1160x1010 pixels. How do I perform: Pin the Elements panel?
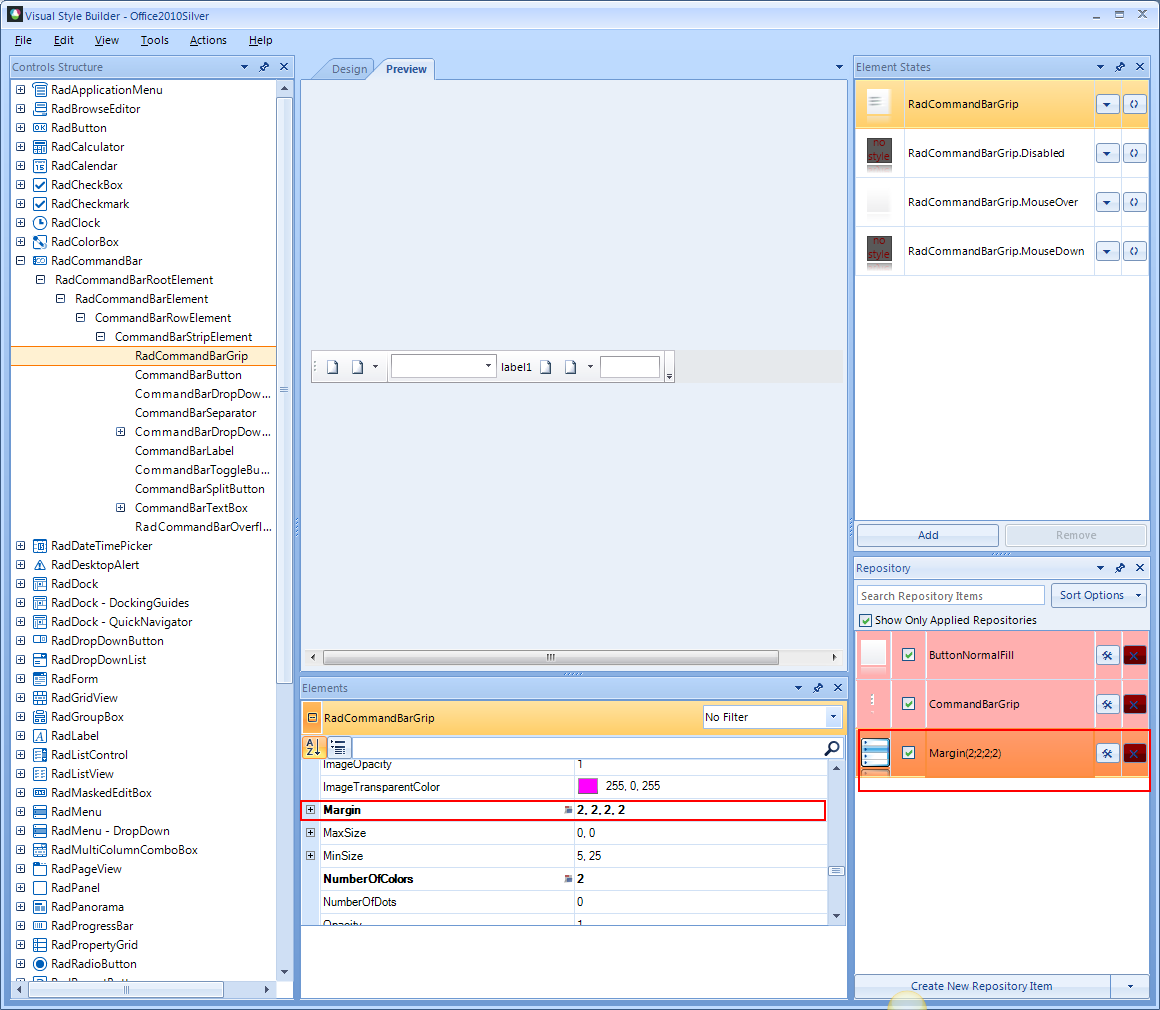[818, 687]
